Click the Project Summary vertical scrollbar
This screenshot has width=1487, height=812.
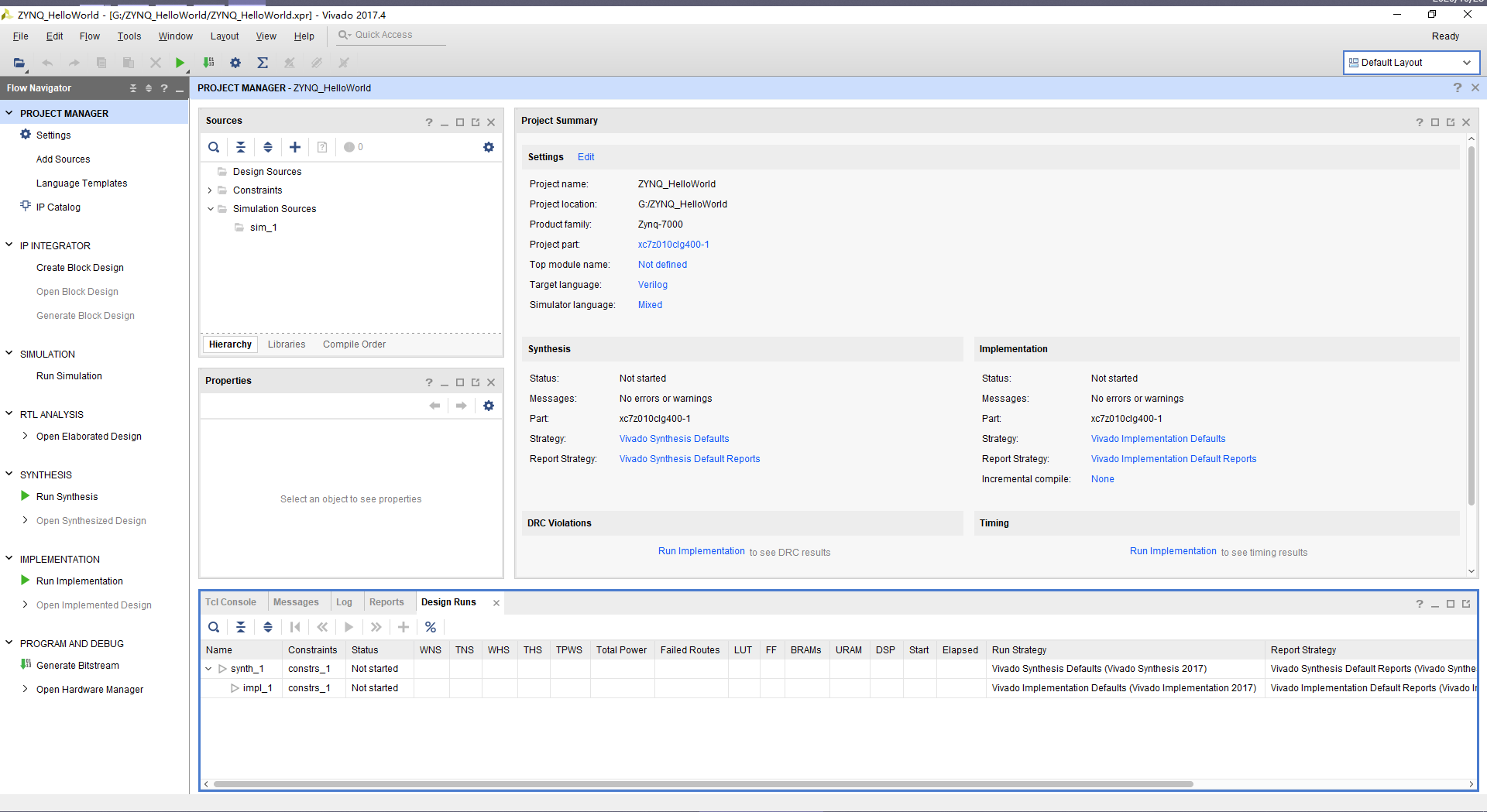click(x=1472, y=325)
